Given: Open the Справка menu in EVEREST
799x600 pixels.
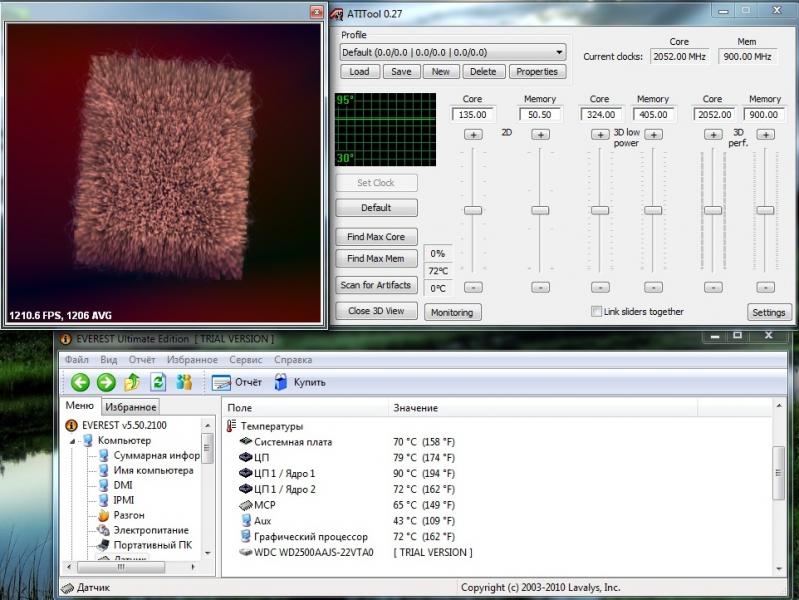Looking at the screenshot, I should tap(293, 359).
